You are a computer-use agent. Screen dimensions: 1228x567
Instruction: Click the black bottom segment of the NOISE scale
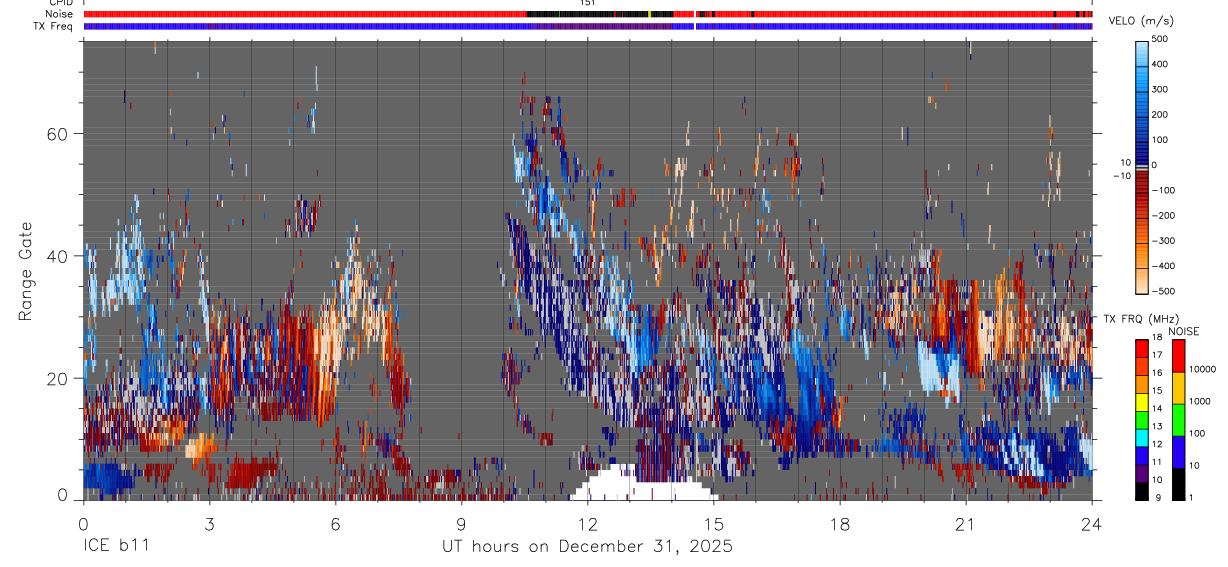pos(1178,483)
